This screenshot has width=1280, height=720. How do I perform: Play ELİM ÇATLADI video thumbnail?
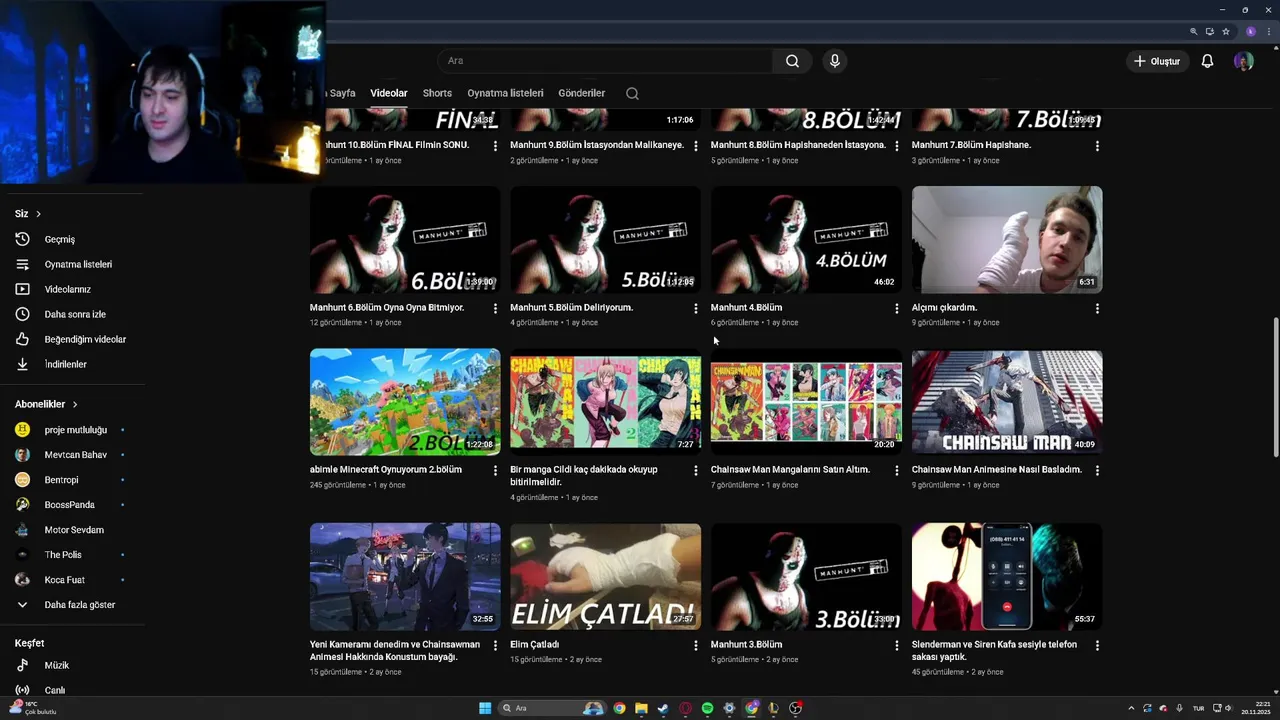[x=605, y=577]
